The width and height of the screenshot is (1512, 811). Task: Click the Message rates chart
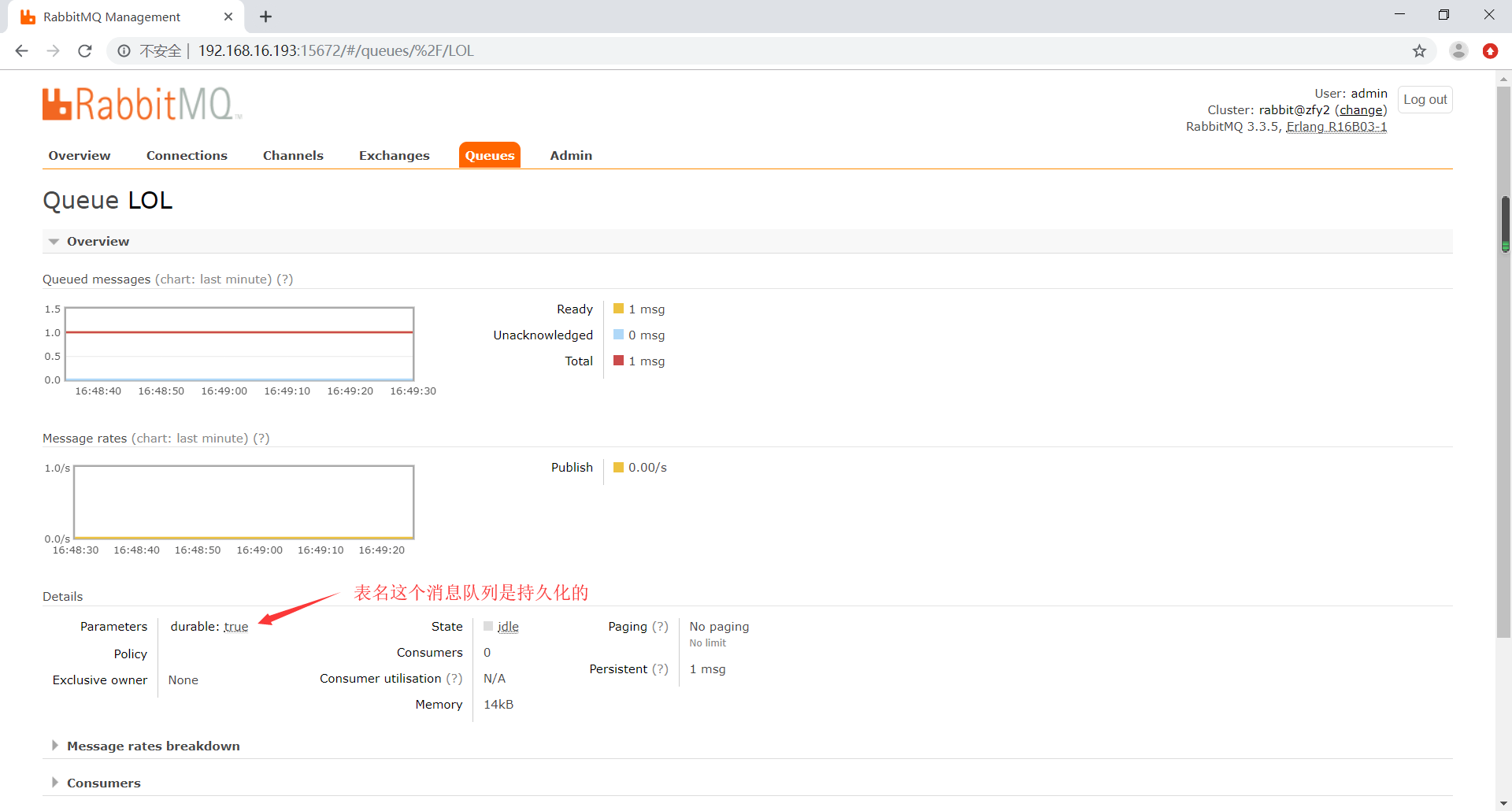click(x=243, y=502)
